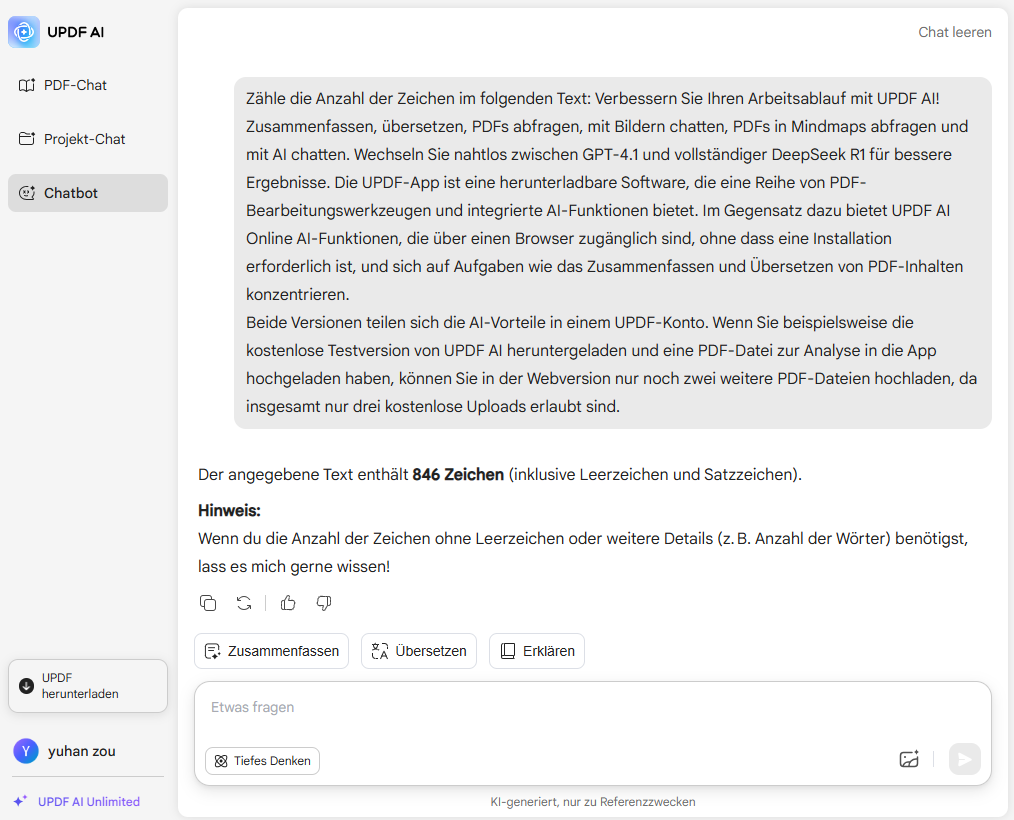Click the KI-generiert disclaimer text

click(x=593, y=803)
